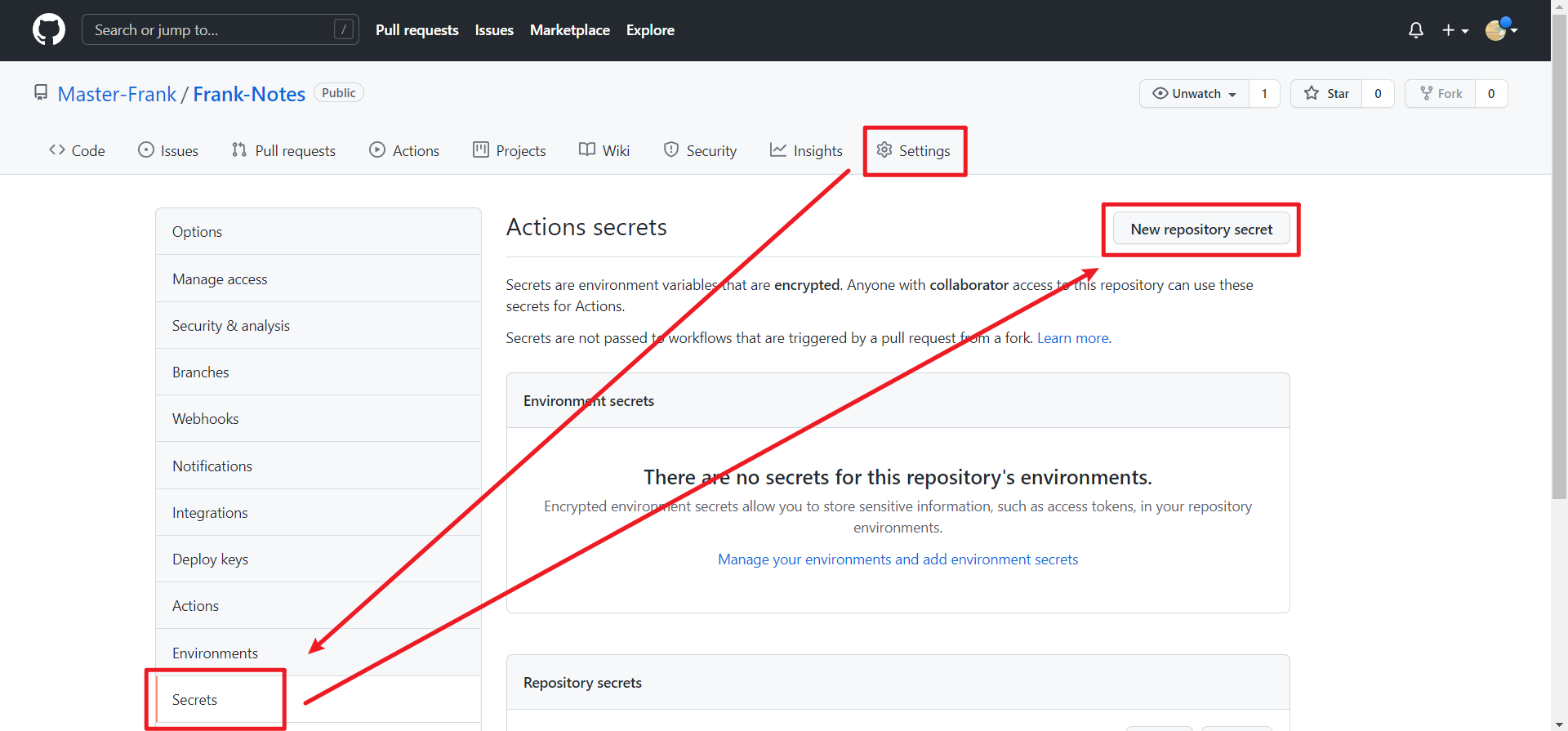Open the stargazers count next to Star
Viewport: 1568px width, 731px height.
click(1378, 93)
